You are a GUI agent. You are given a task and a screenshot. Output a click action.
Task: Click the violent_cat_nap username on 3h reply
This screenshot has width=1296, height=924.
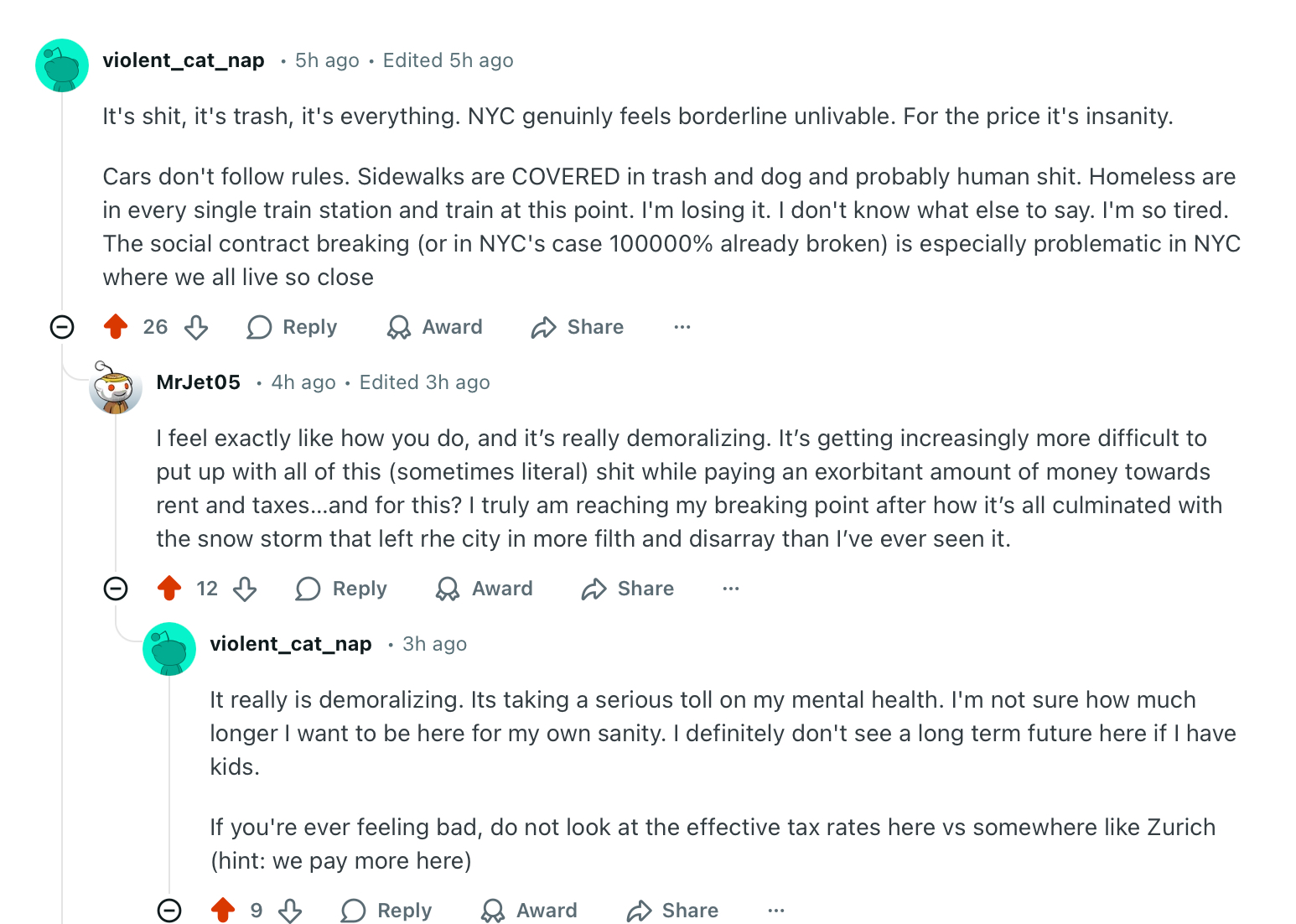pyautogui.click(x=290, y=644)
